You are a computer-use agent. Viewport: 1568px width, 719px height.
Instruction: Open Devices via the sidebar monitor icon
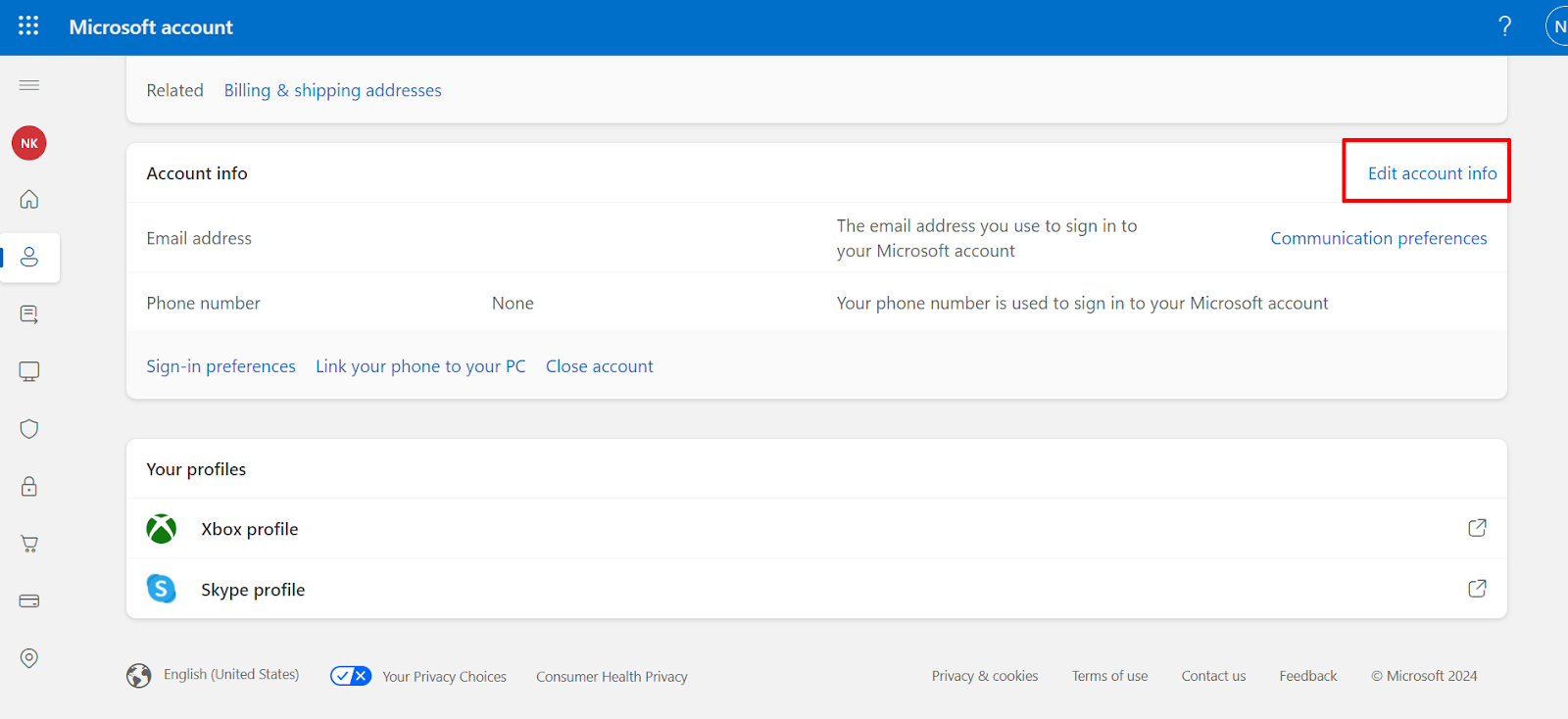tap(29, 371)
